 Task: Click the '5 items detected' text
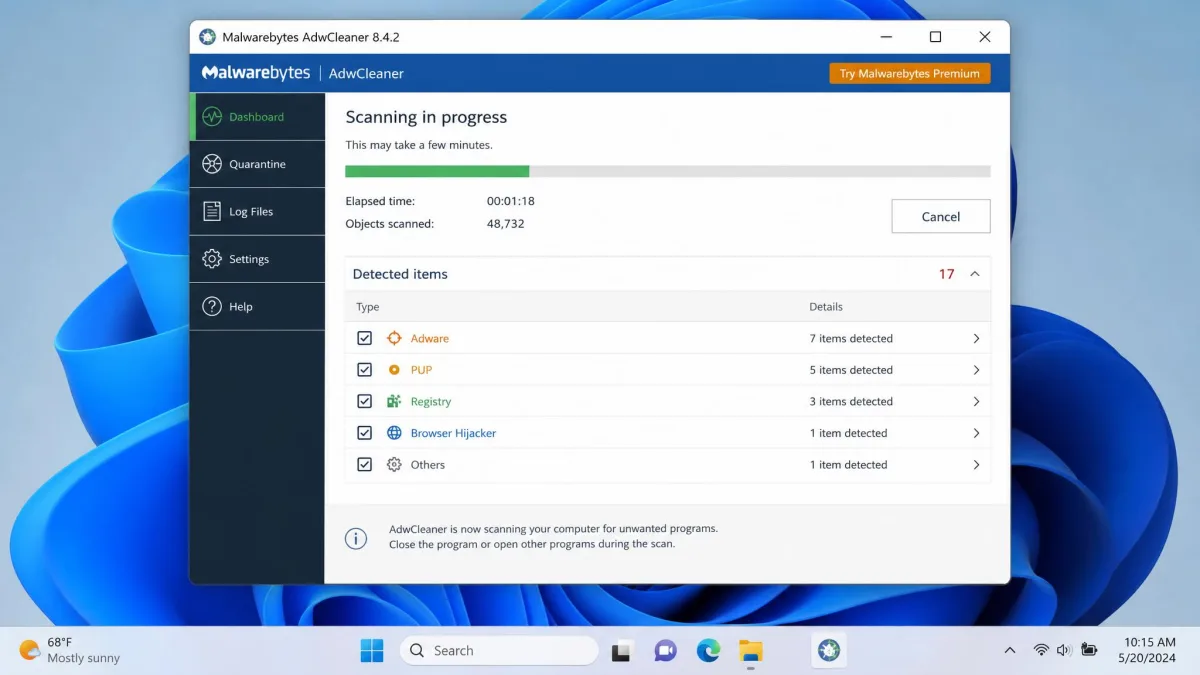[851, 370]
